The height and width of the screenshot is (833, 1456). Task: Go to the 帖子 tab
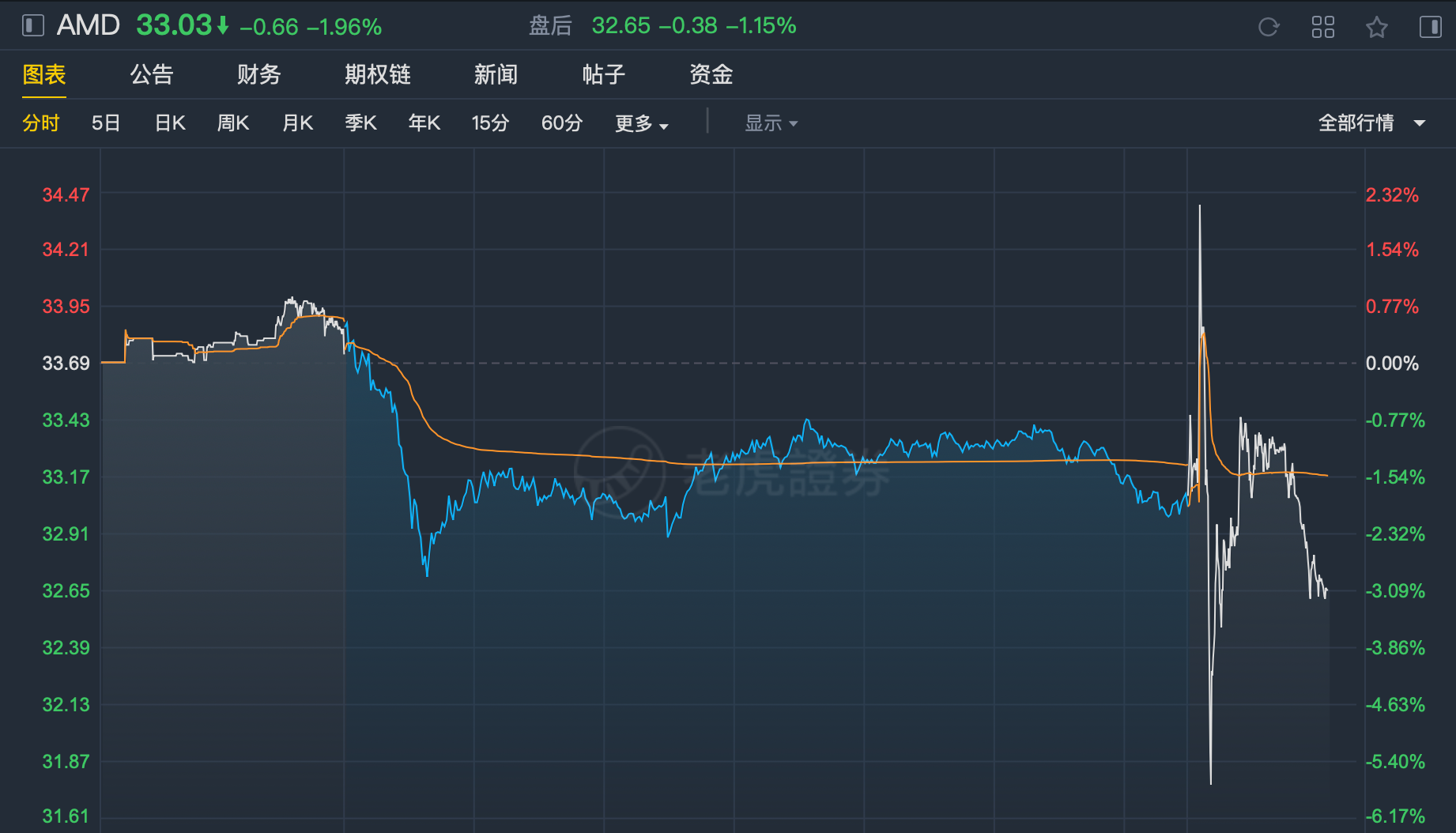pyautogui.click(x=604, y=74)
